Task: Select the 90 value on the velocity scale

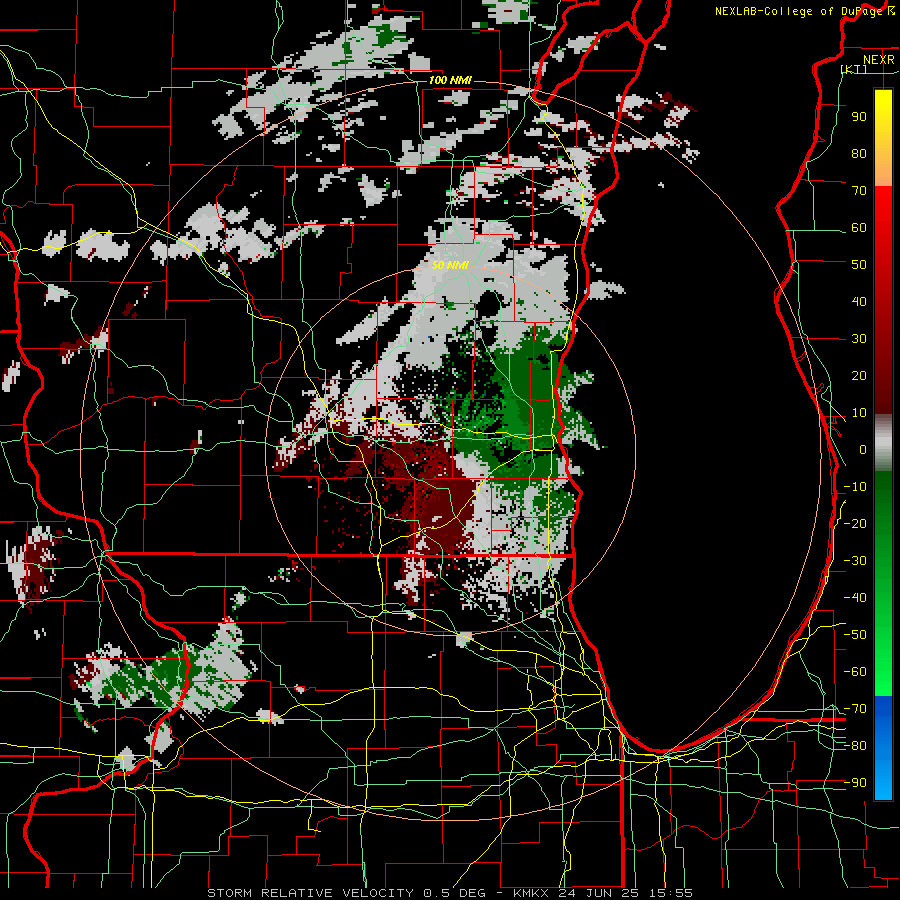Action: (859, 117)
